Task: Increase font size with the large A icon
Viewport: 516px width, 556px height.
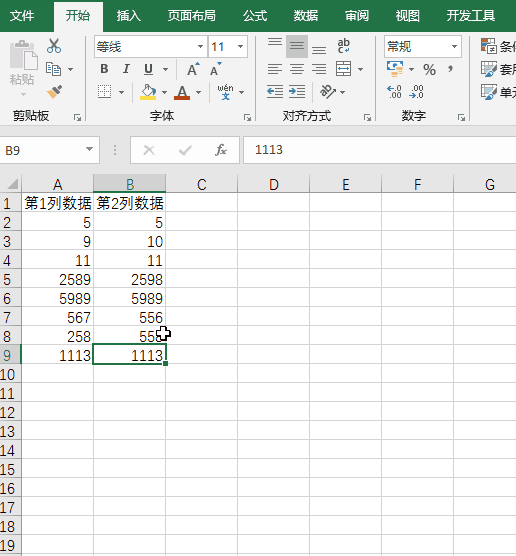Action: pos(193,69)
